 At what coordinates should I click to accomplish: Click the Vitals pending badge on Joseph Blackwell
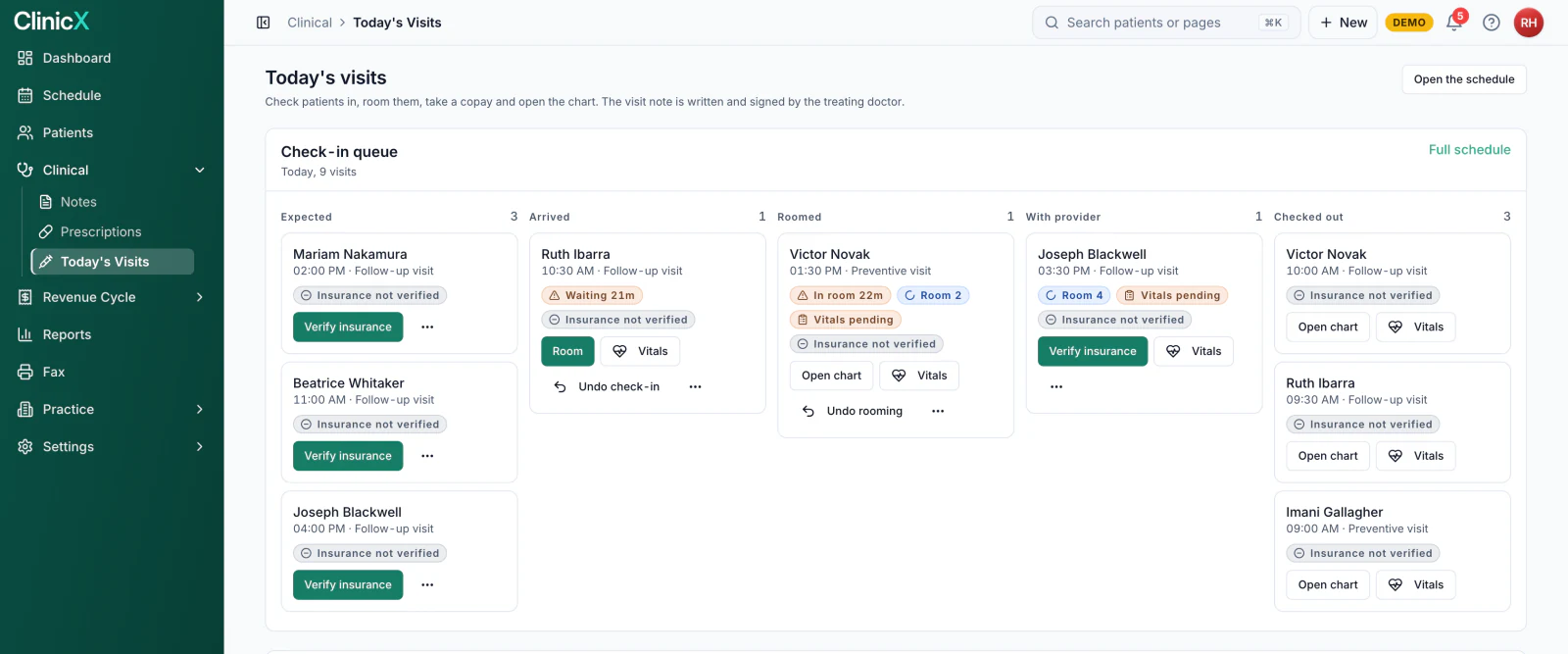(1172, 295)
